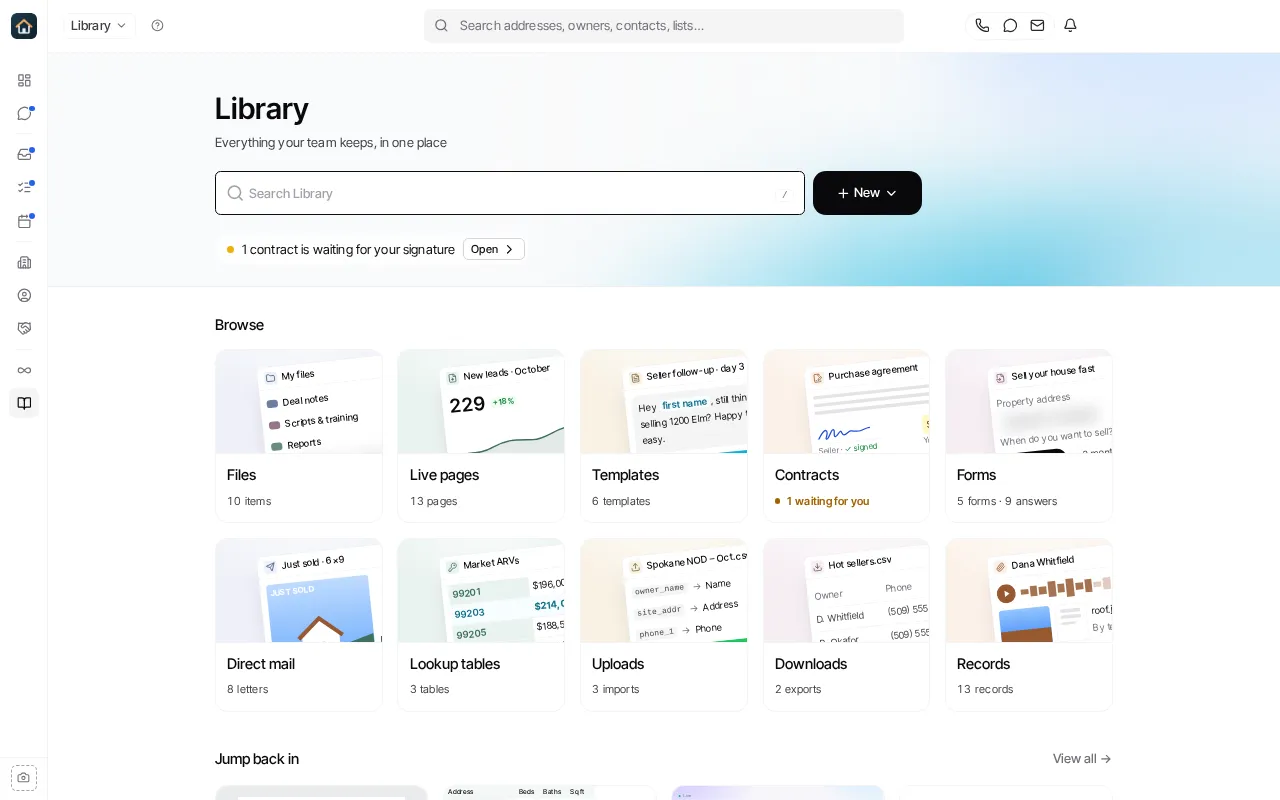Screen dimensions: 1280x800
Task: Click the global search addresses field
Action: pos(664,26)
